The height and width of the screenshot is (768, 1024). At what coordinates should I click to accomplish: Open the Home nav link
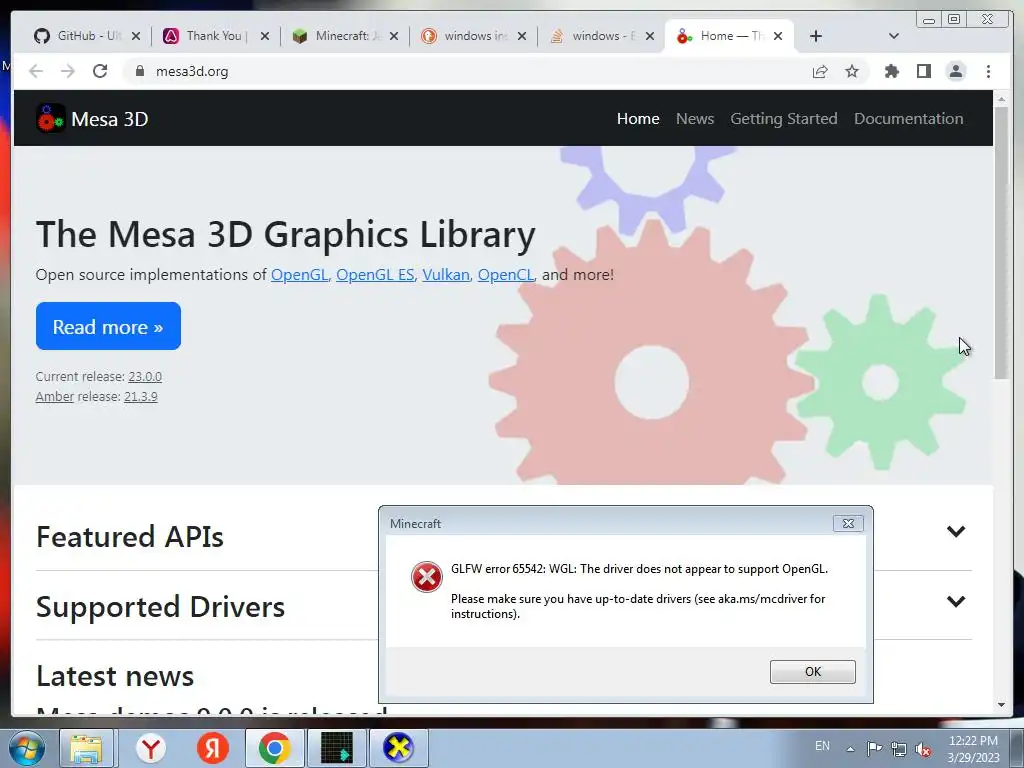(638, 118)
